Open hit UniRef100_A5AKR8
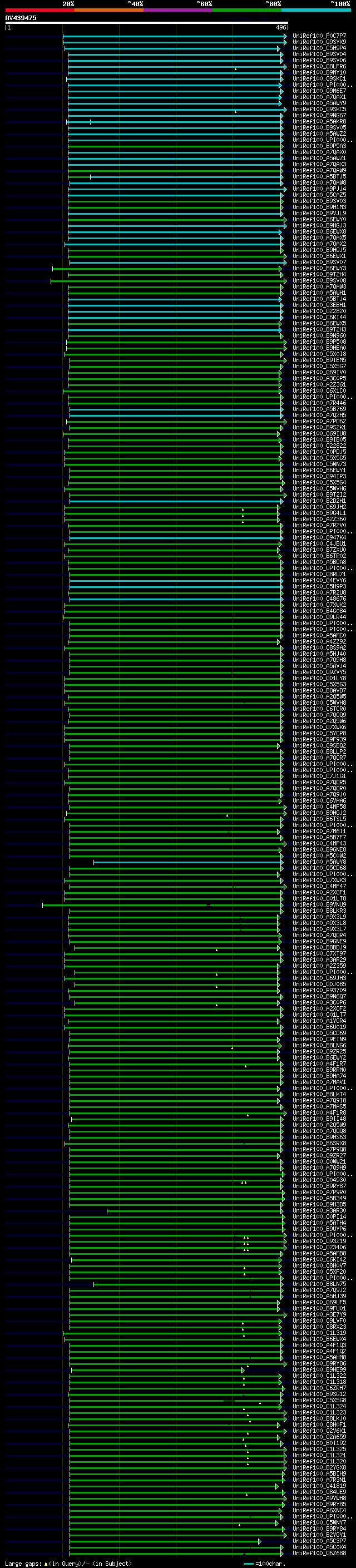Screen dimensions: 356x1568 [319, 122]
